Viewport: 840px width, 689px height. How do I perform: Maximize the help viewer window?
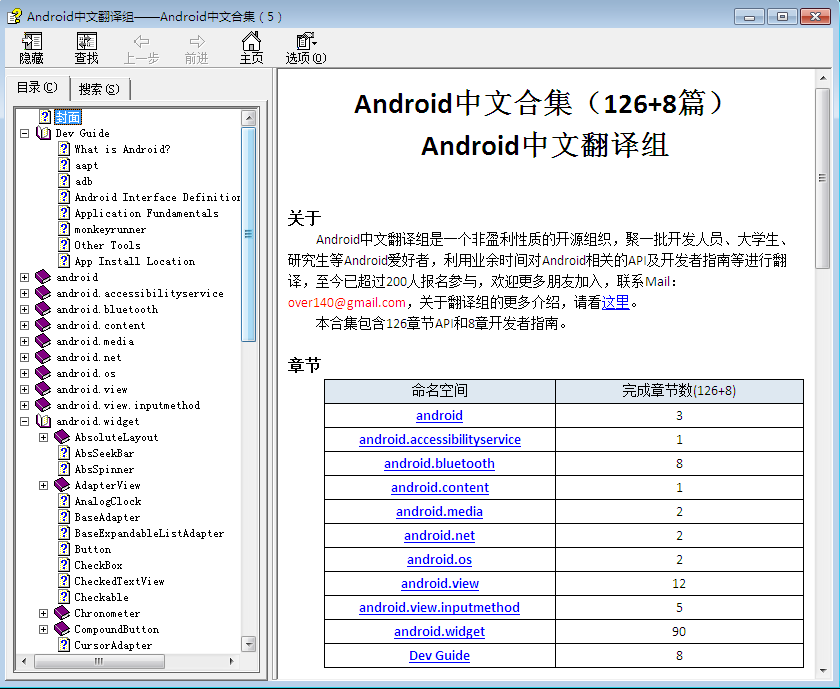point(782,17)
